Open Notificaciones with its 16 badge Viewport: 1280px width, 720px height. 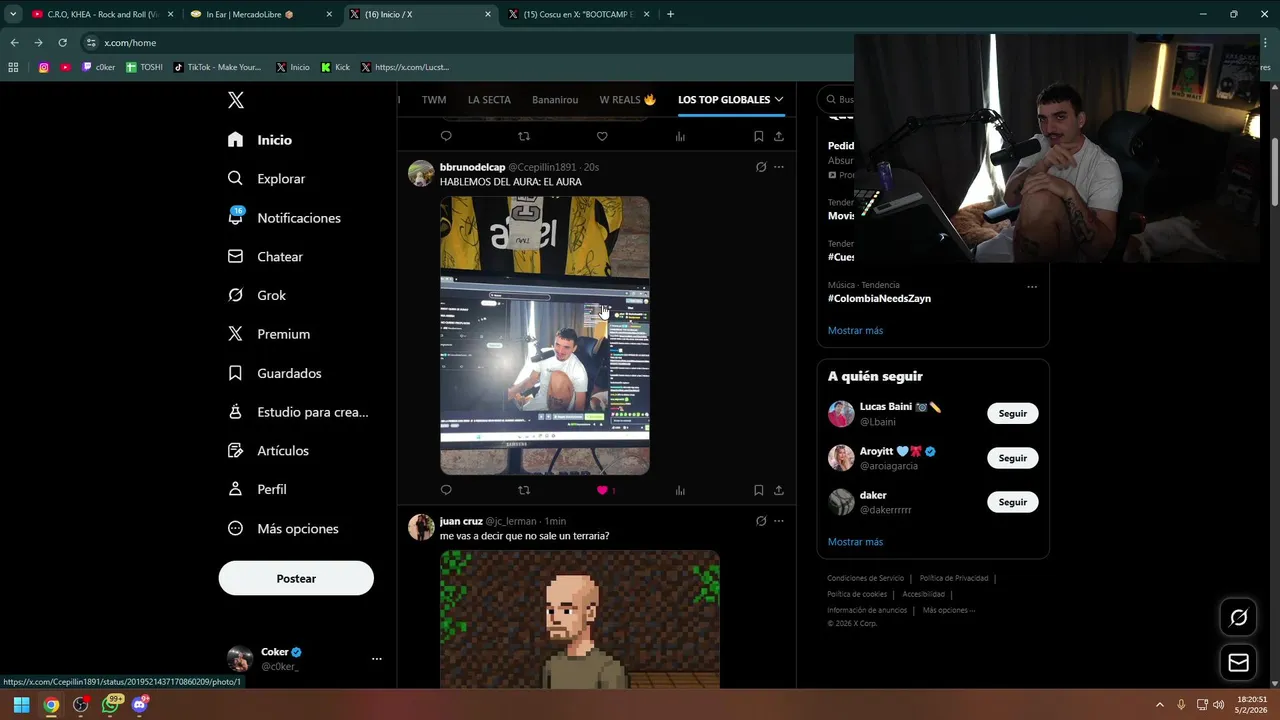click(x=284, y=218)
